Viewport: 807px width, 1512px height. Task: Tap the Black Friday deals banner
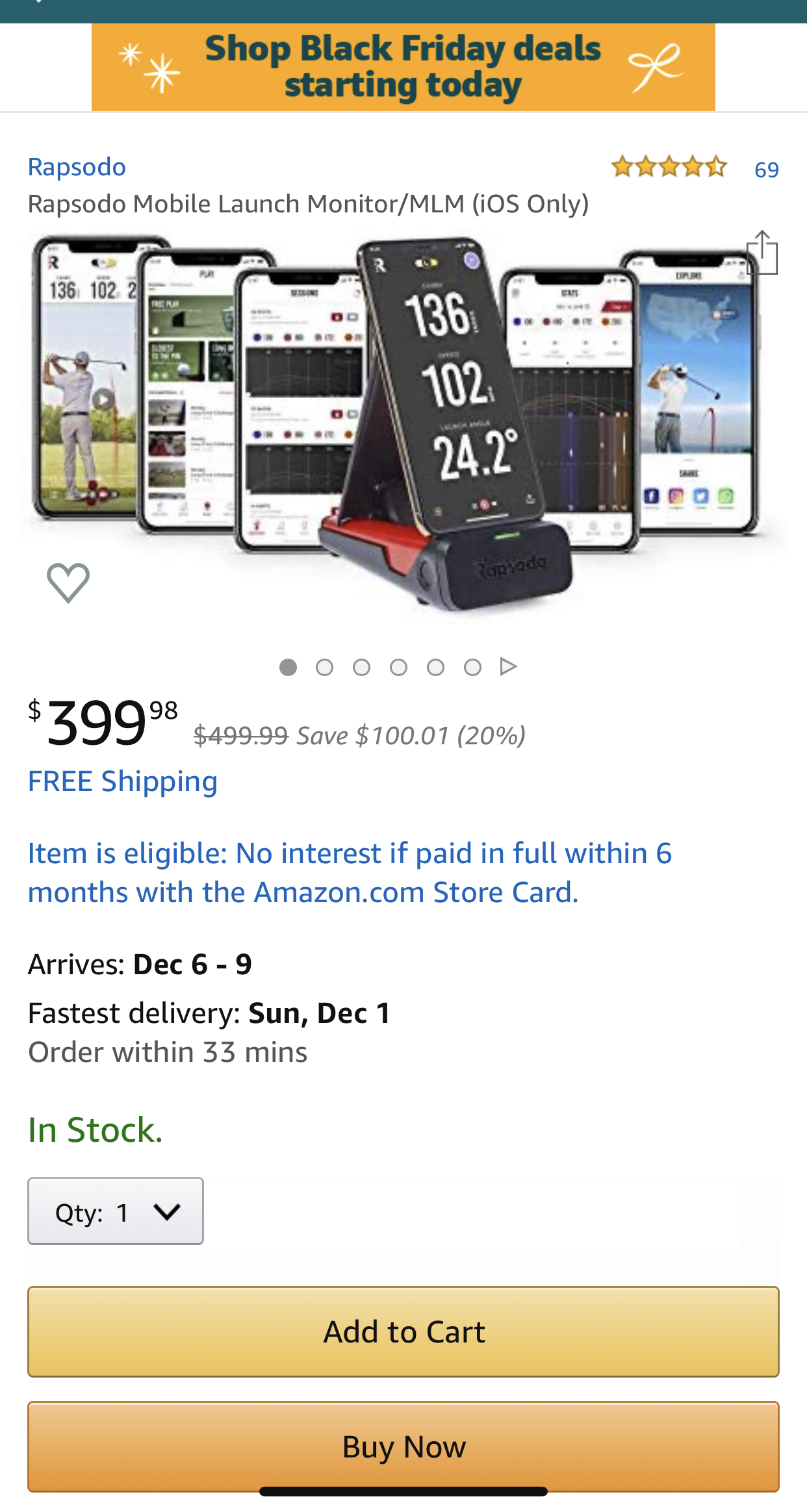403,68
